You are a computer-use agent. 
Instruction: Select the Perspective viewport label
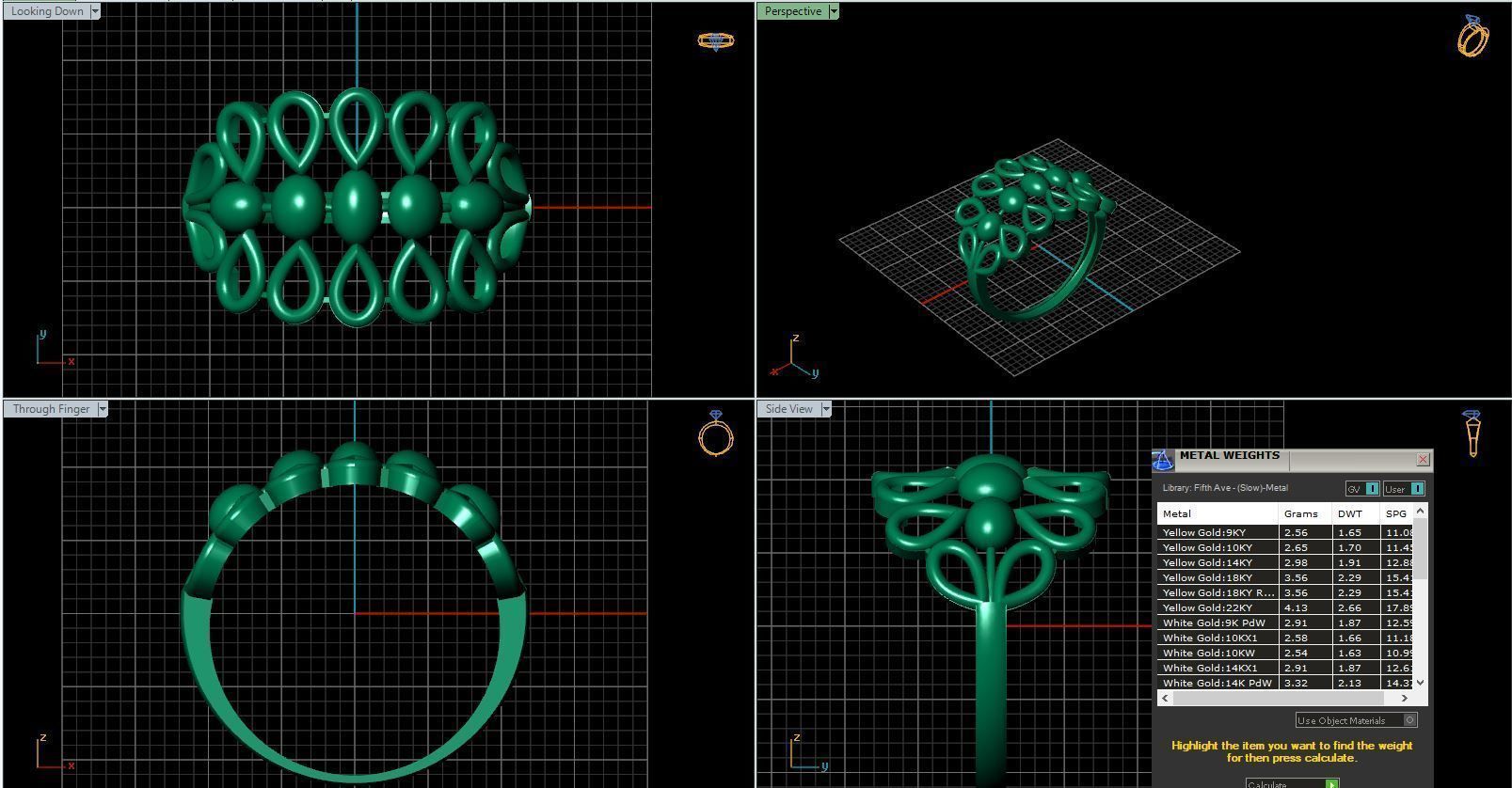click(793, 11)
